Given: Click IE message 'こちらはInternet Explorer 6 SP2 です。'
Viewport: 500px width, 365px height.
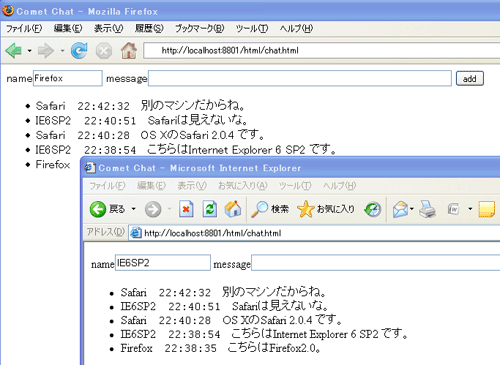Looking at the screenshot, I should click(319, 334).
